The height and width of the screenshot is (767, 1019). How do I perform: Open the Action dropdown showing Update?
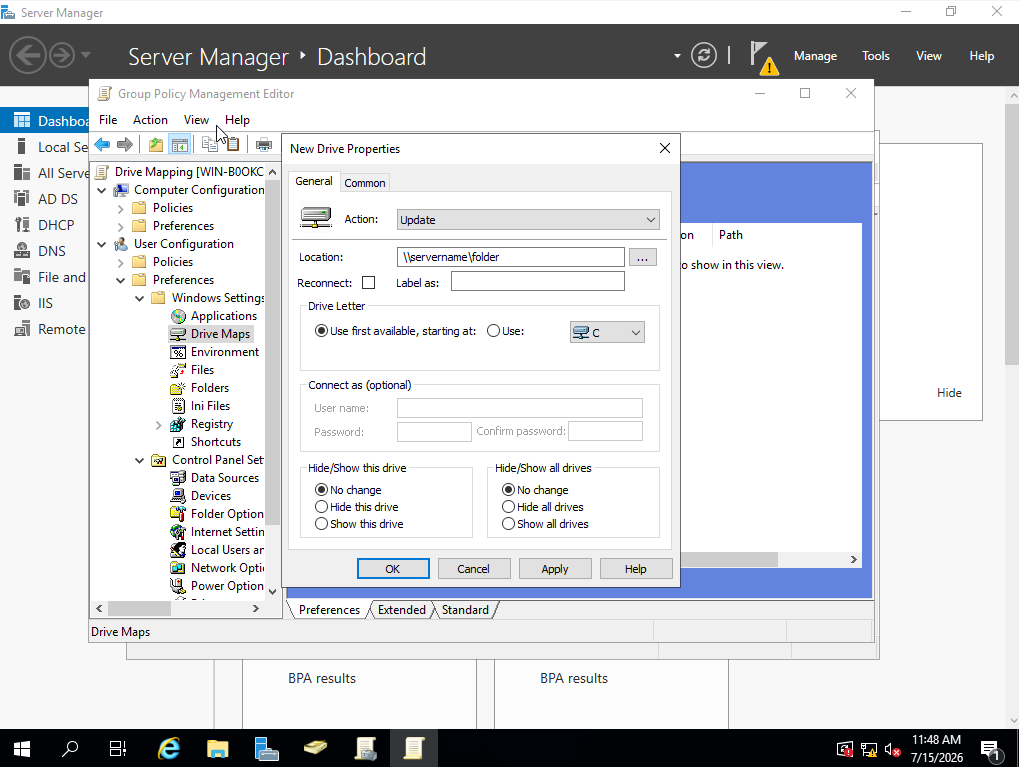[x=528, y=220]
